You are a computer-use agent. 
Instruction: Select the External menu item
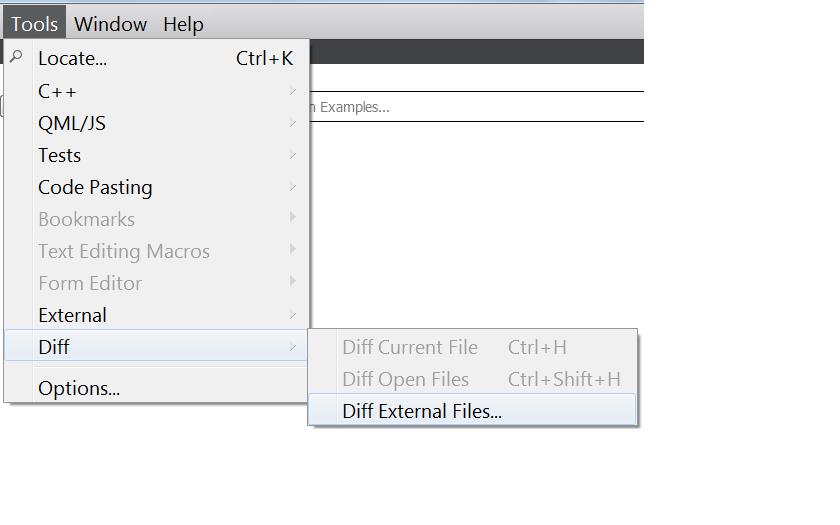tap(72, 315)
